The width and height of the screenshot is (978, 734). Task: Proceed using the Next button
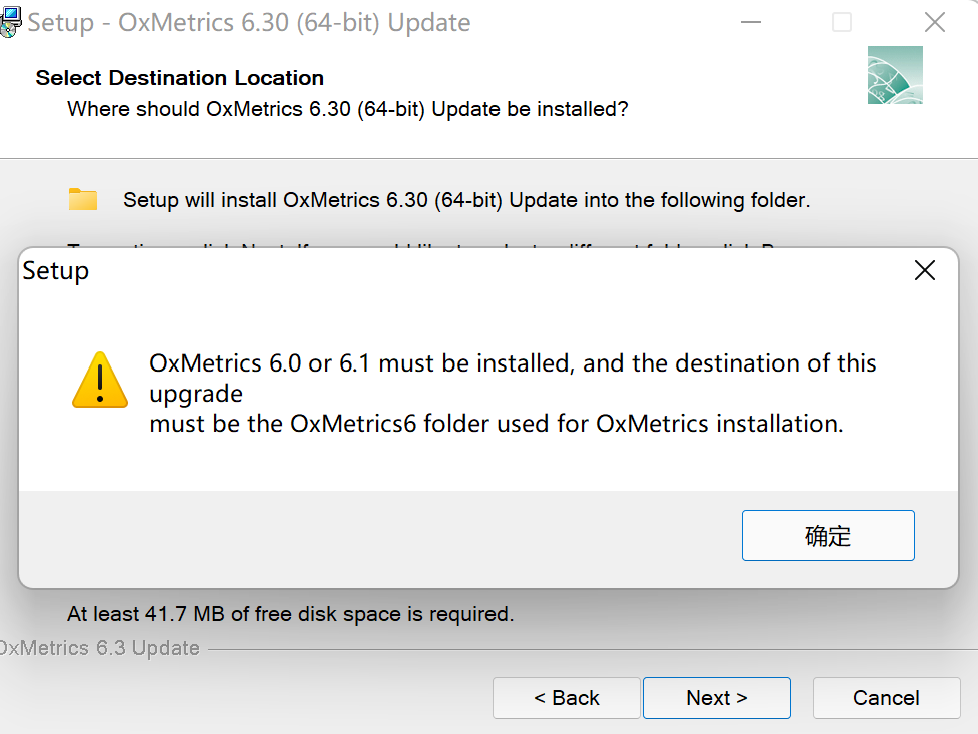716,698
